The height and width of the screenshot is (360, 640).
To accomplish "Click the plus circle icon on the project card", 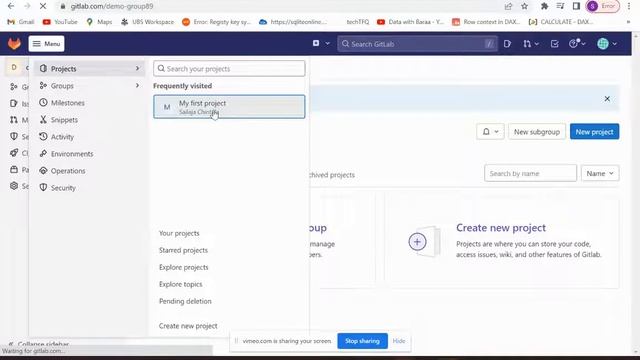I will coord(417,242).
